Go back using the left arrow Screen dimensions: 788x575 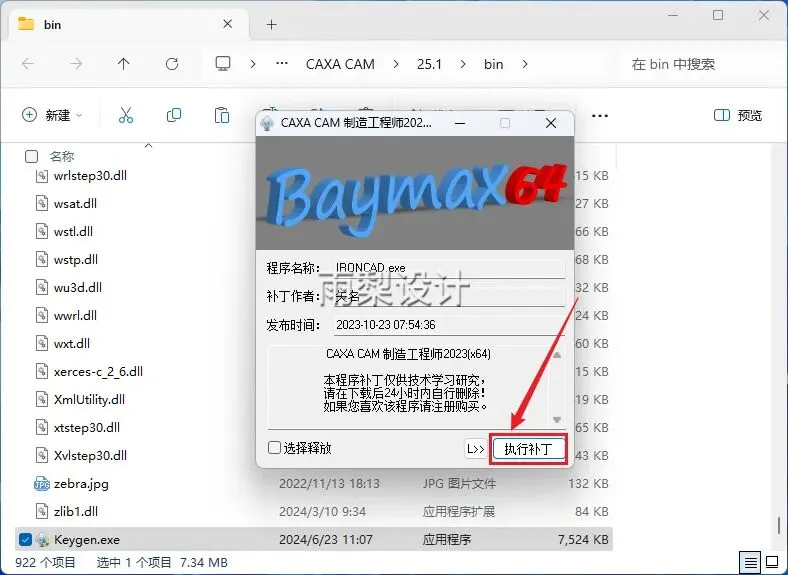tap(28, 64)
